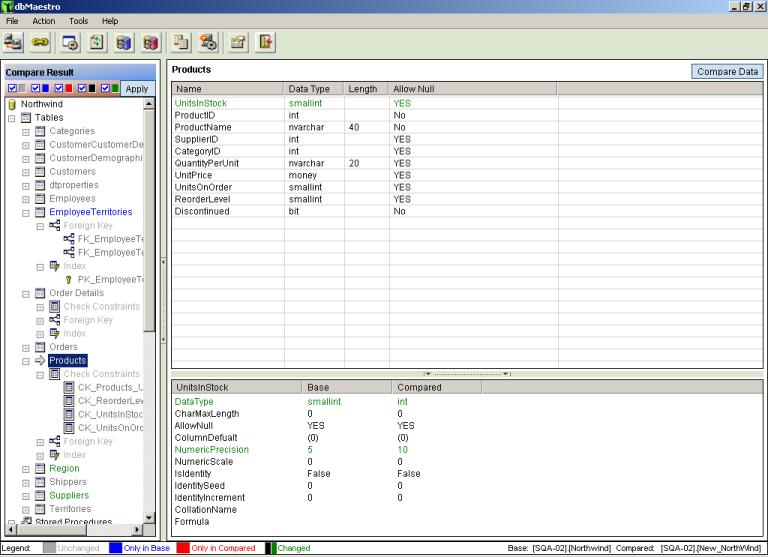Click the arrow icon beside Products
The width and height of the screenshot is (768, 557).
[40, 361]
